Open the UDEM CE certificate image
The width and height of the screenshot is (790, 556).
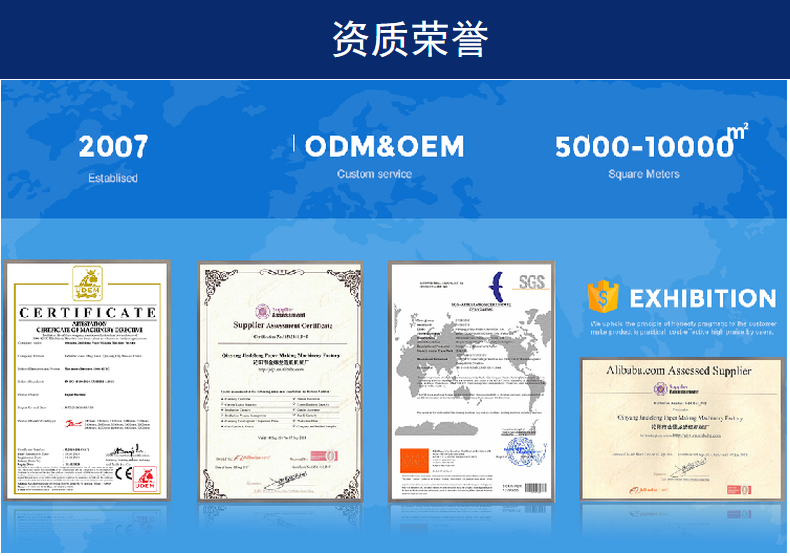pos(87,380)
